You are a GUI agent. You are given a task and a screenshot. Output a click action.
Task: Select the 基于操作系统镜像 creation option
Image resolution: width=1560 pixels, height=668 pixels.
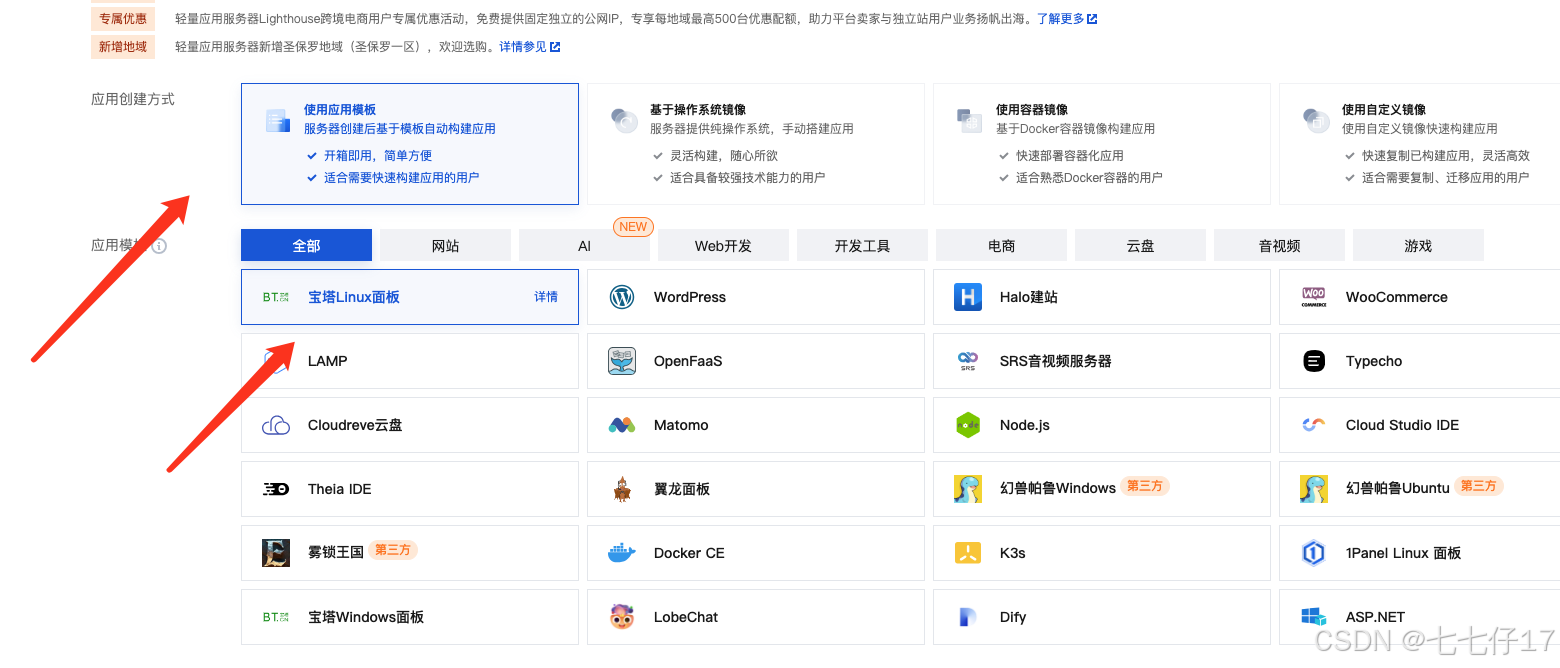pos(756,144)
